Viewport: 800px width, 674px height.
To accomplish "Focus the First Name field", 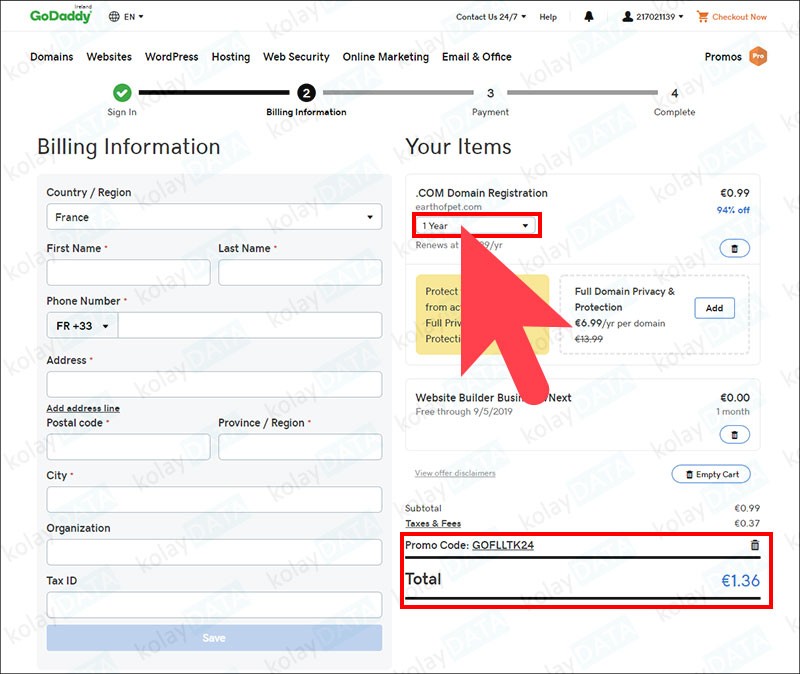I will point(129,272).
